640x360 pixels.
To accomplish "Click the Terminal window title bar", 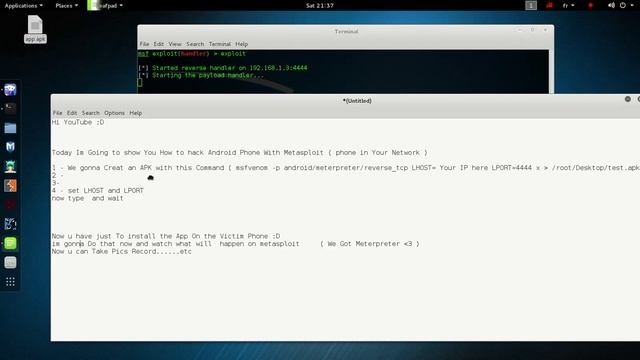I will point(346,31).
